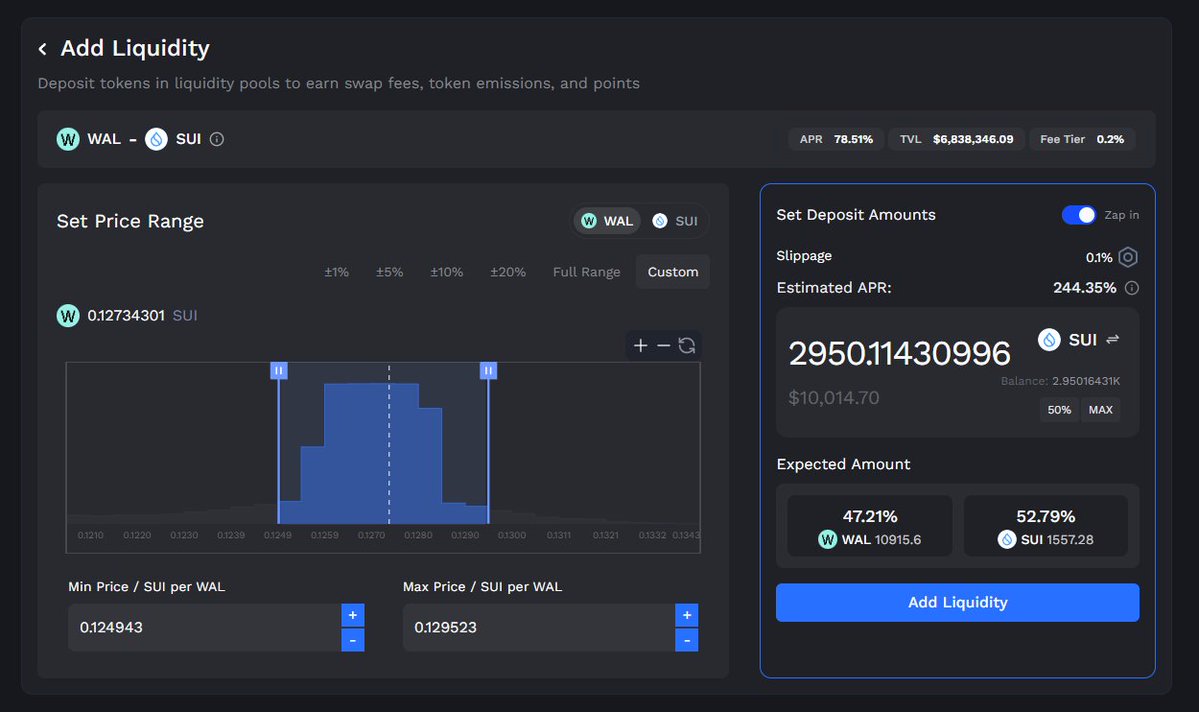This screenshot has width=1199, height=712.
Task: Click the left price range slider handle
Action: (x=279, y=371)
